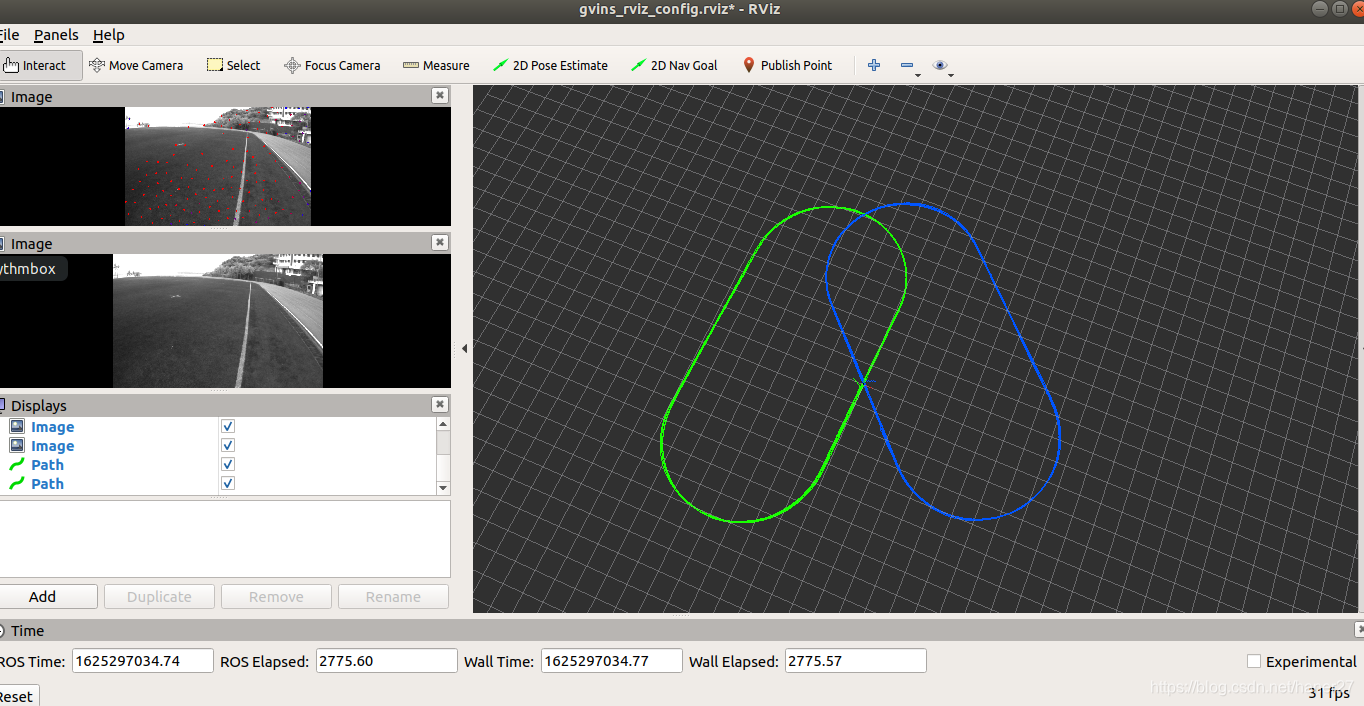Click the Rename button
This screenshot has height=706, width=1364.
point(393,597)
